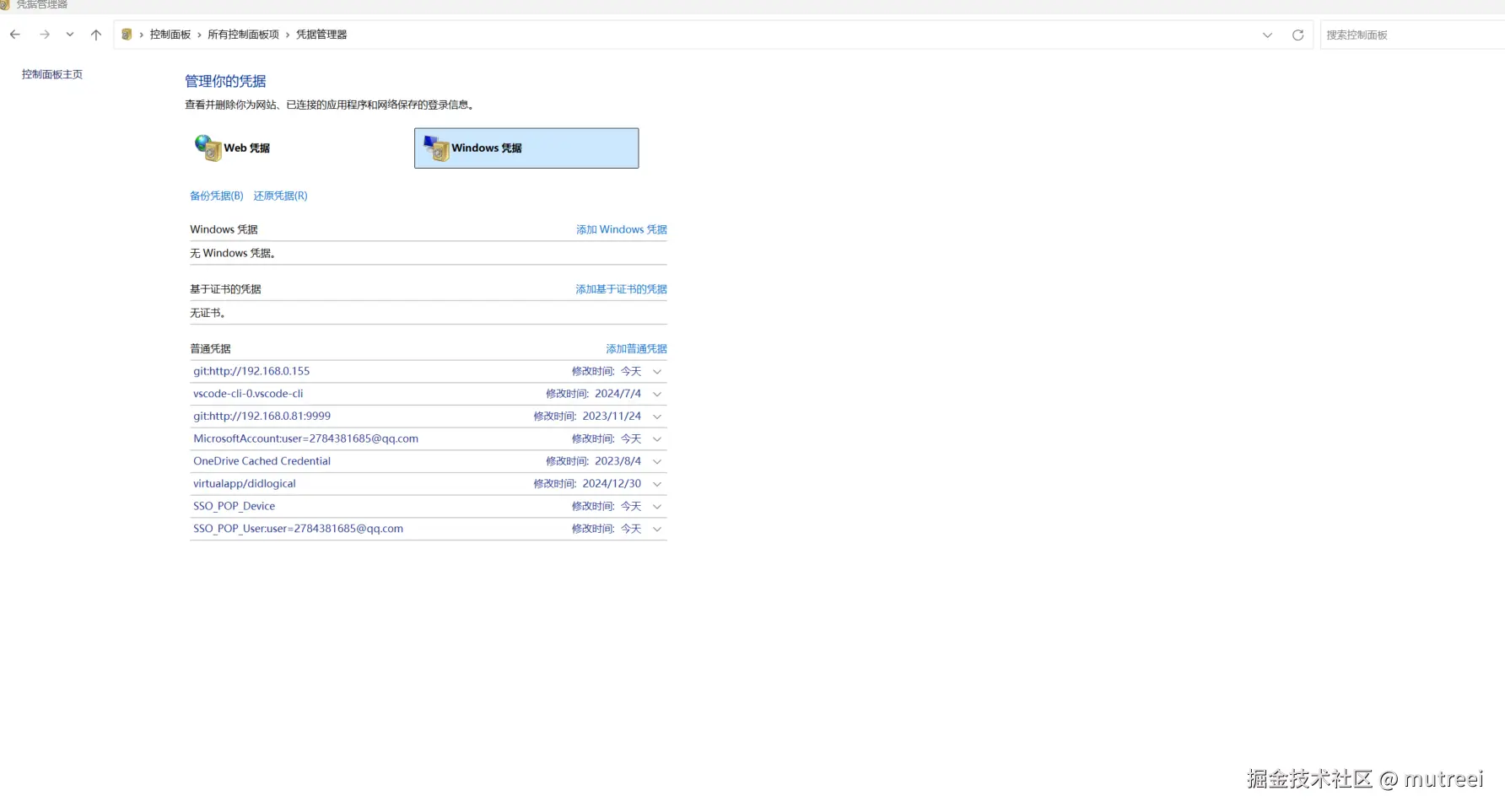Expand chevron for vscode-cli-0.vscode-cli row
Image resolution: width=1505 pixels, height=812 pixels.
coord(657,394)
